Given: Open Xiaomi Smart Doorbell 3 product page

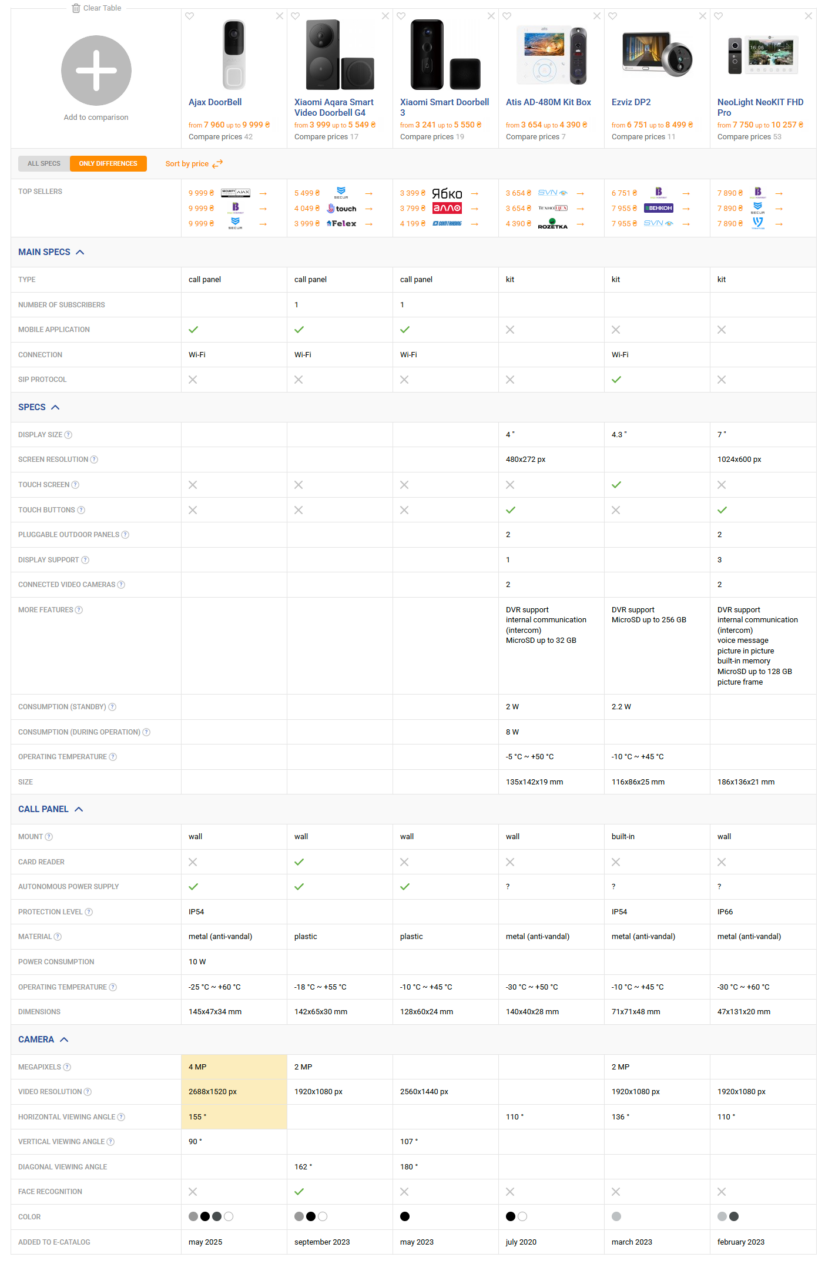Looking at the screenshot, I should (x=445, y=107).
